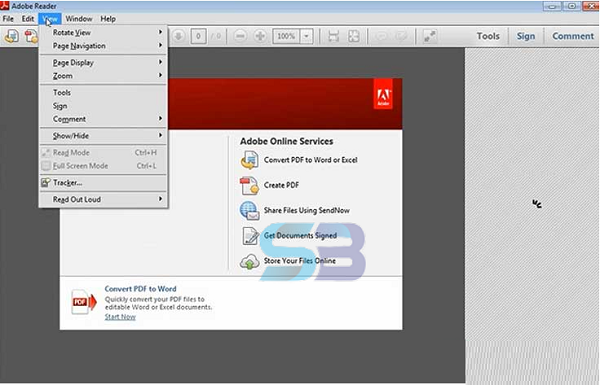The height and width of the screenshot is (385, 600).
Task: Click the page number input field
Action: (x=198, y=36)
